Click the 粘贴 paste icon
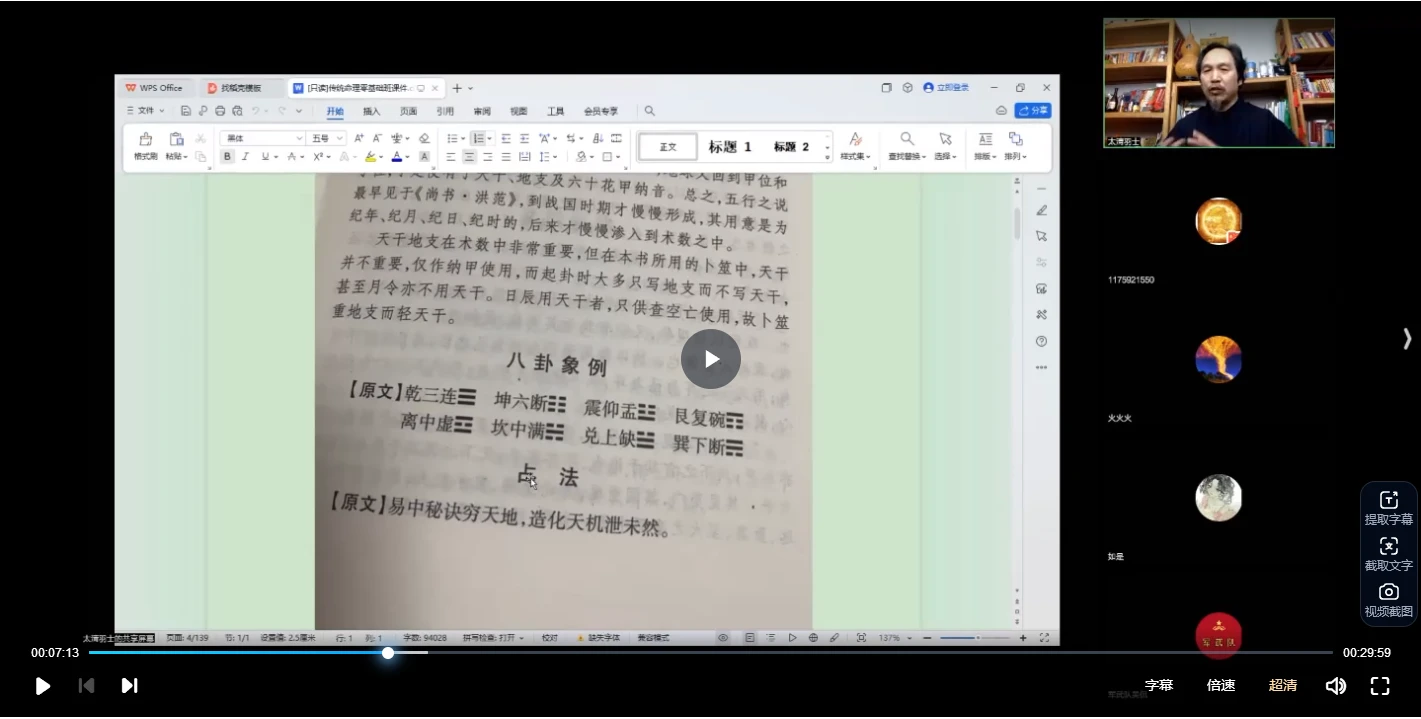The width and height of the screenshot is (1421, 719). [x=177, y=146]
